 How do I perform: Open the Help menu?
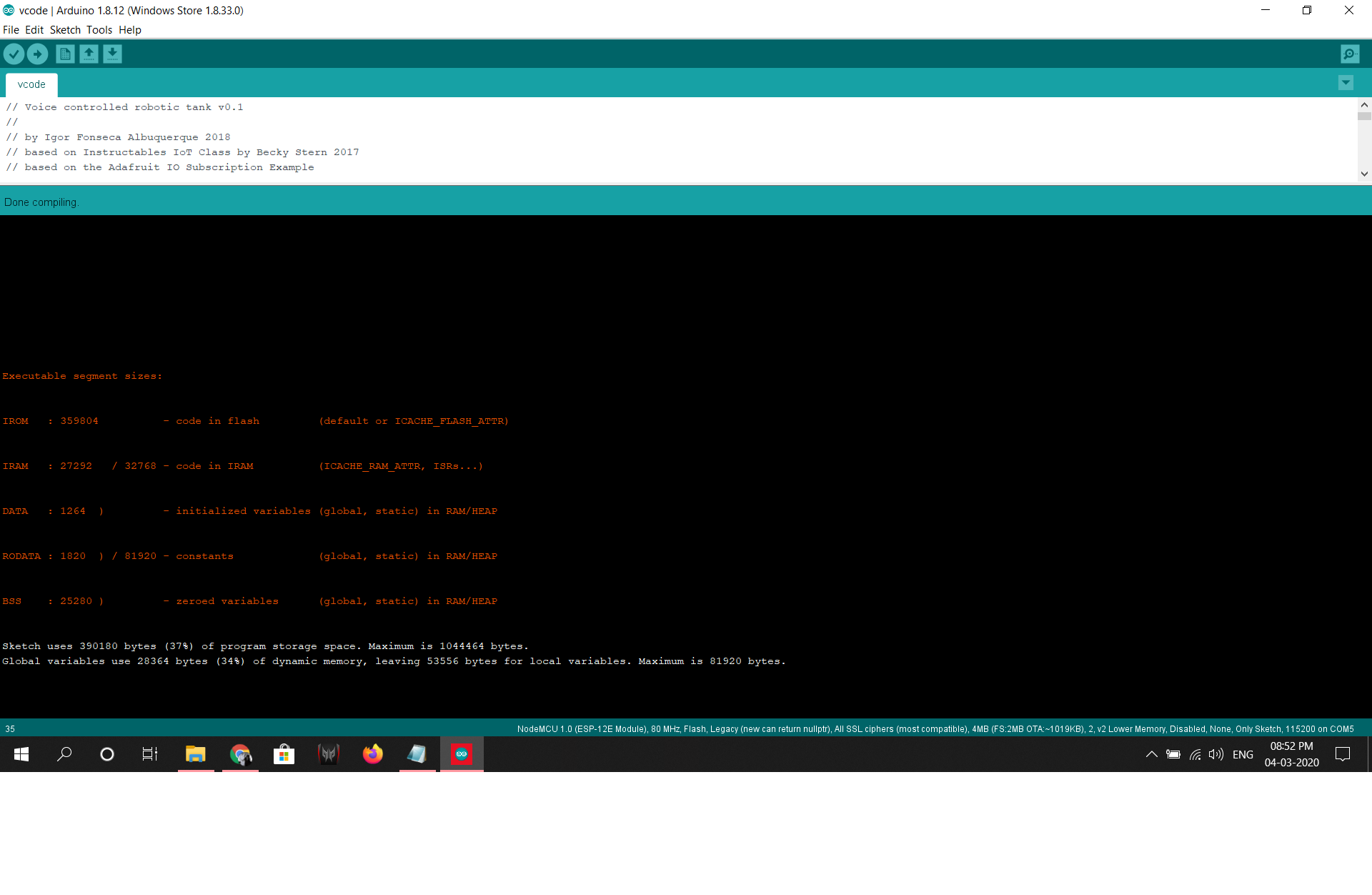130,30
